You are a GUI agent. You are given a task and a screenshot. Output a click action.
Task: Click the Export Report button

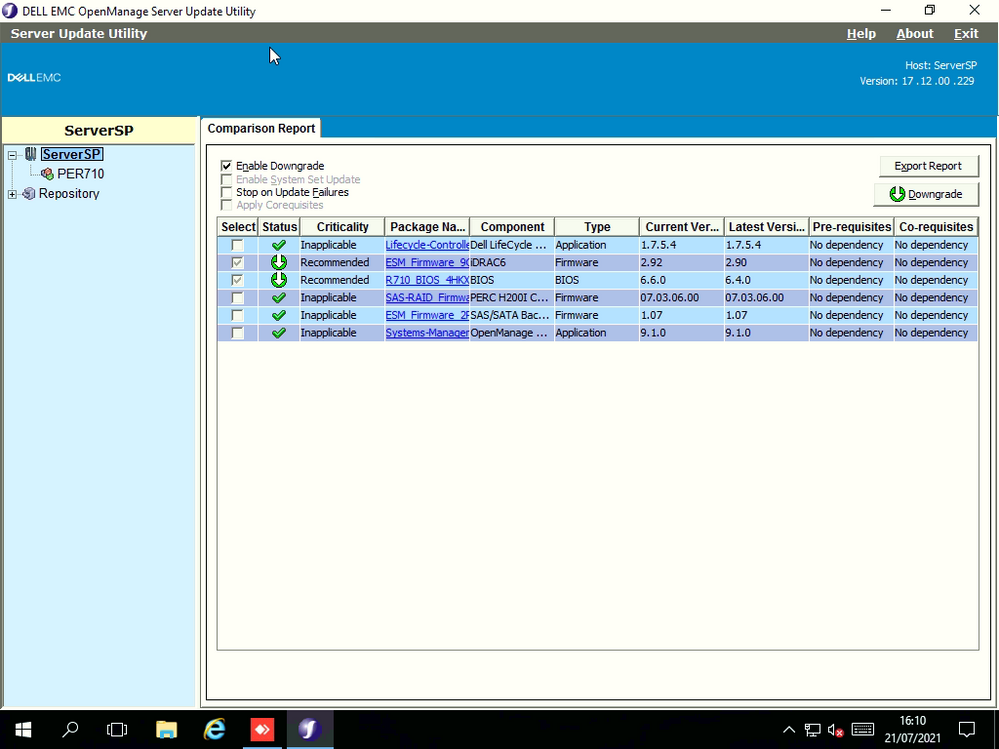(x=928, y=166)
